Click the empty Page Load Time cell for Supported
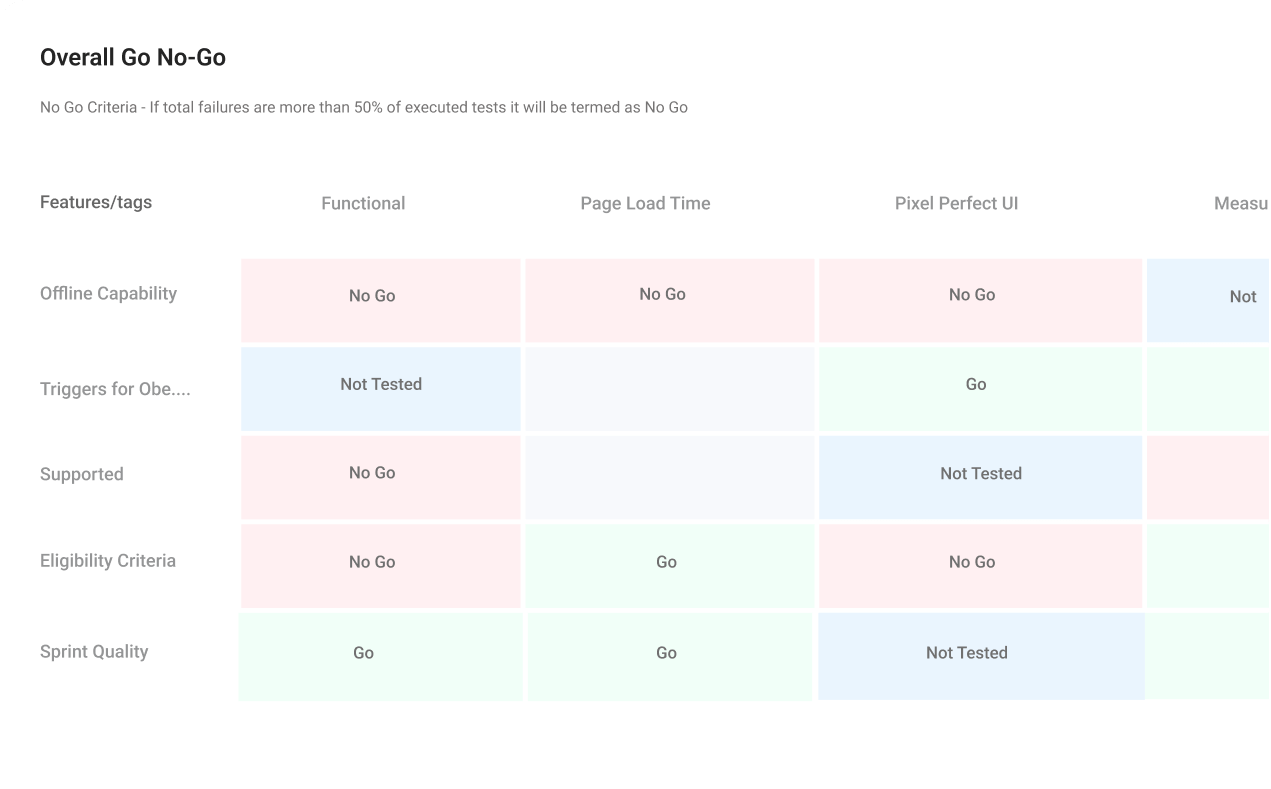 click(669, 477)
